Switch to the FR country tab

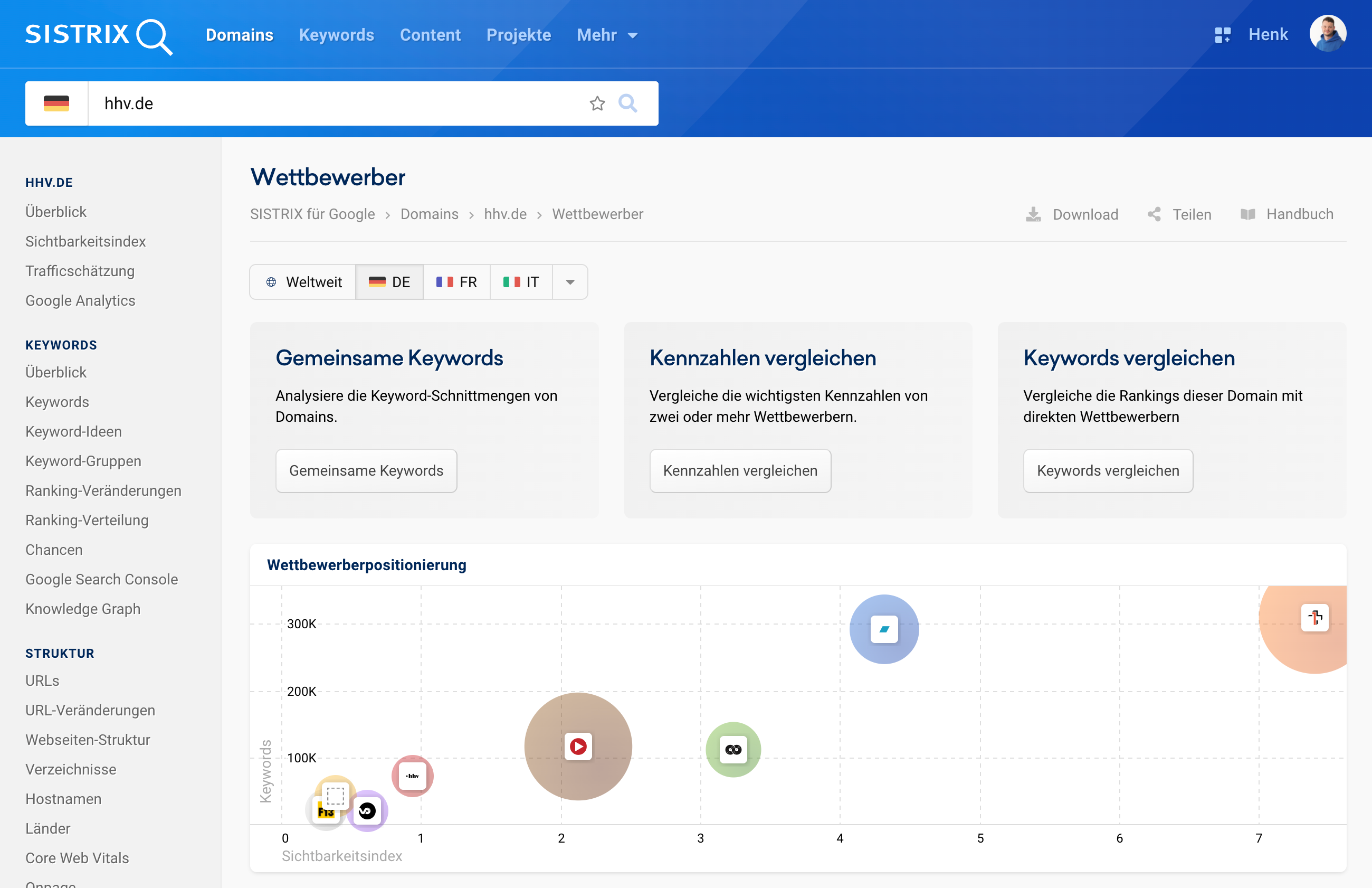[456, 282]
